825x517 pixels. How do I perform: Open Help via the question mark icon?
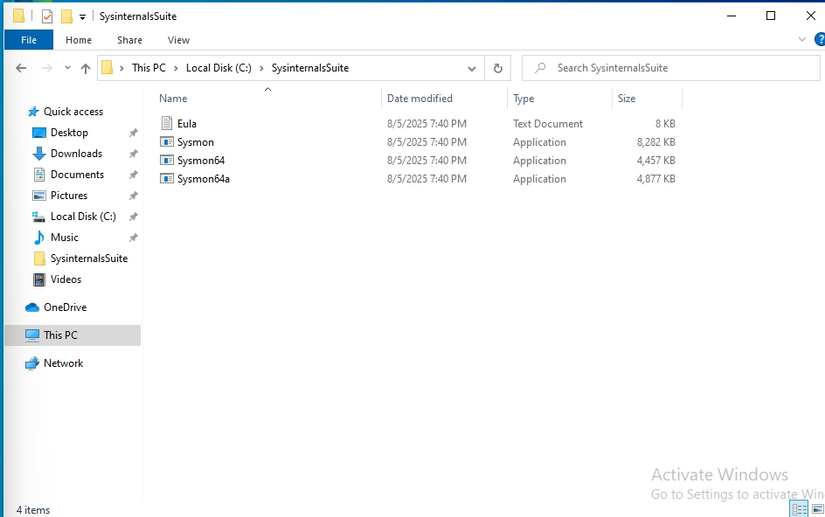(819, 39)
